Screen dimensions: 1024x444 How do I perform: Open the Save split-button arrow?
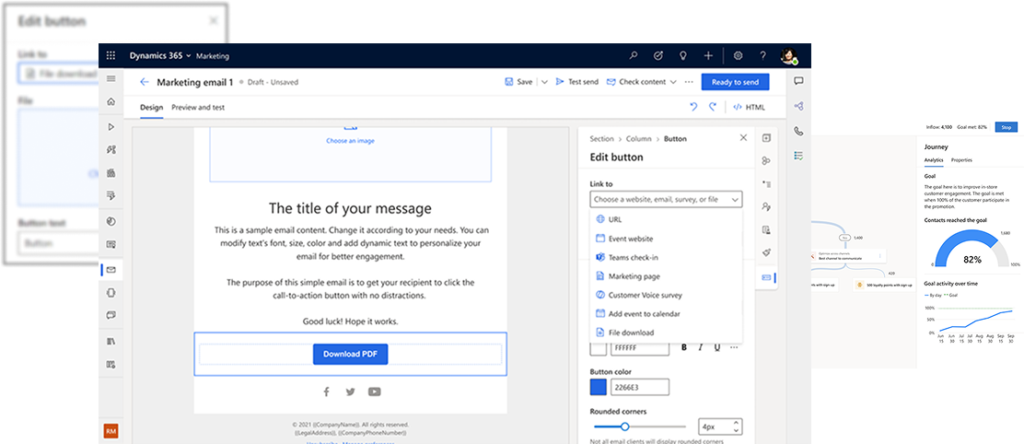[544, 82]
